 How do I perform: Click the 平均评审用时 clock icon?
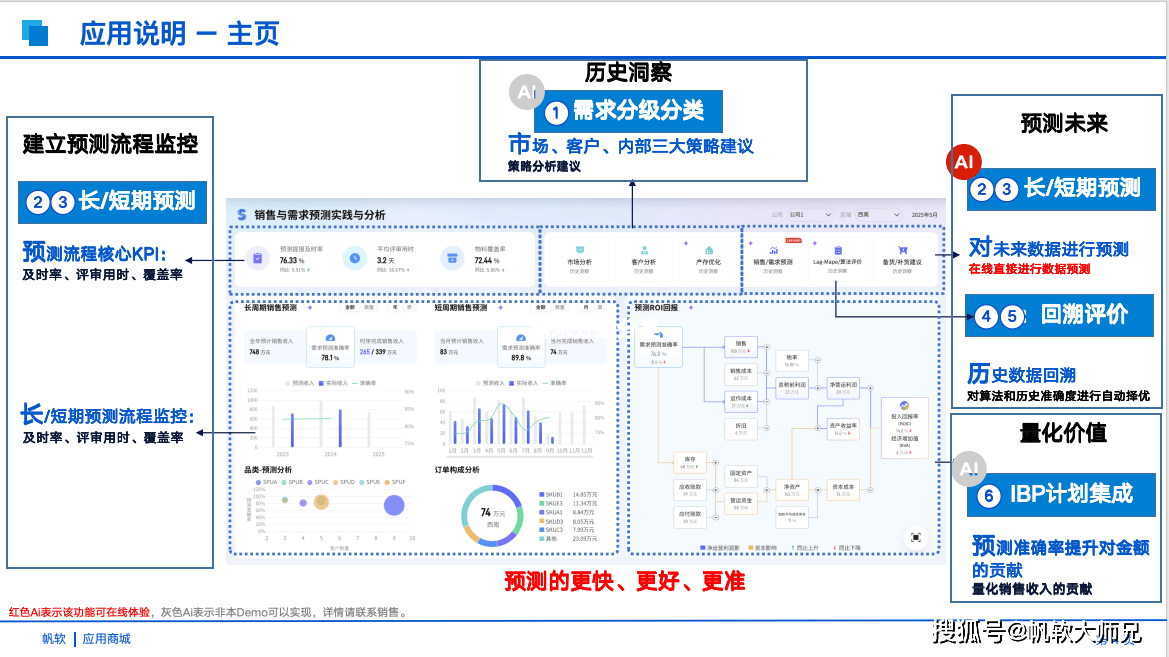[355, 258]
